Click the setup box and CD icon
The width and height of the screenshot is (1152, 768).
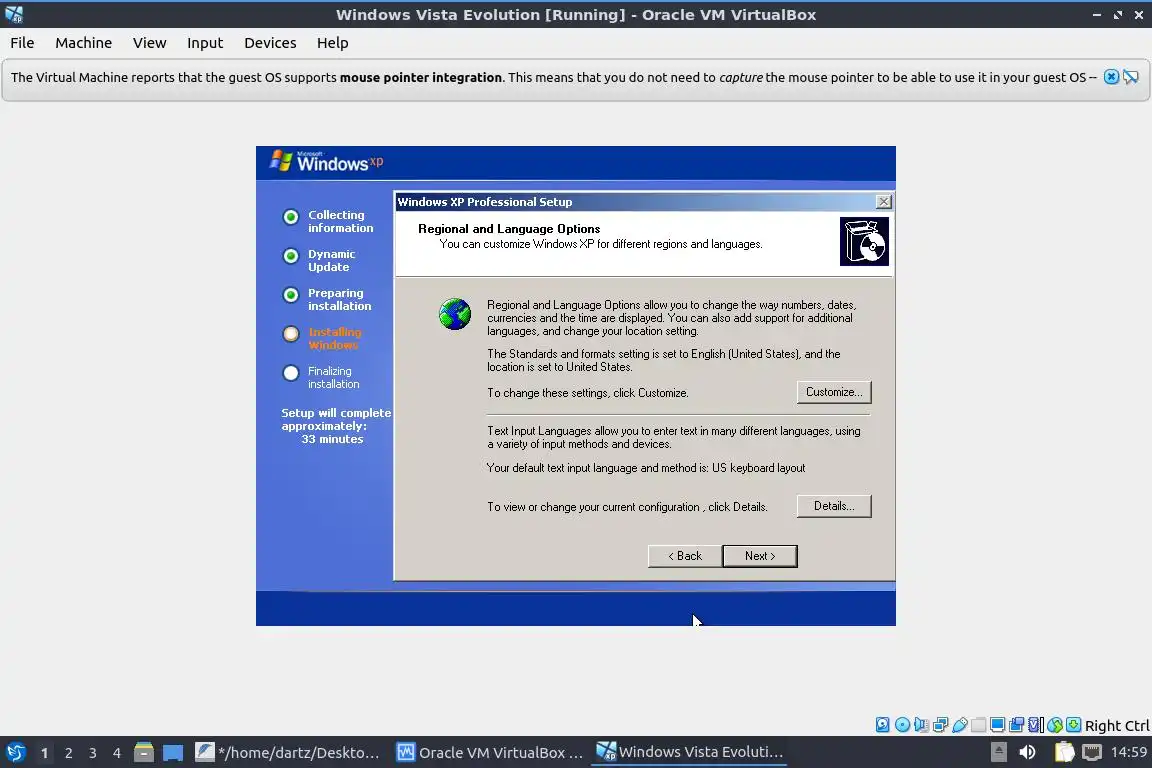point(864,241)
